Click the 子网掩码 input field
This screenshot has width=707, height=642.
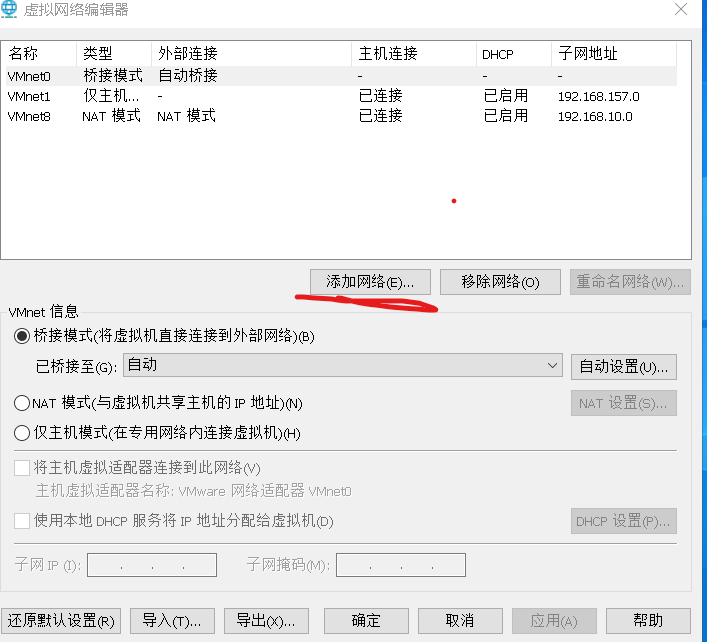[x=401, y=565]
